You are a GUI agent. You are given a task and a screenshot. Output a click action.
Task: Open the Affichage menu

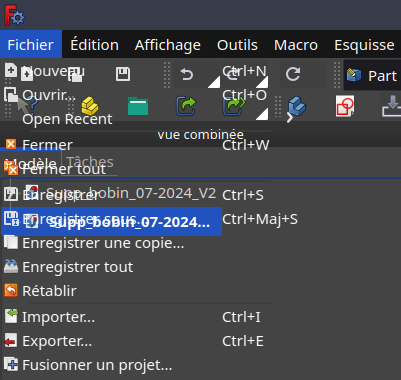click(168, 45)
